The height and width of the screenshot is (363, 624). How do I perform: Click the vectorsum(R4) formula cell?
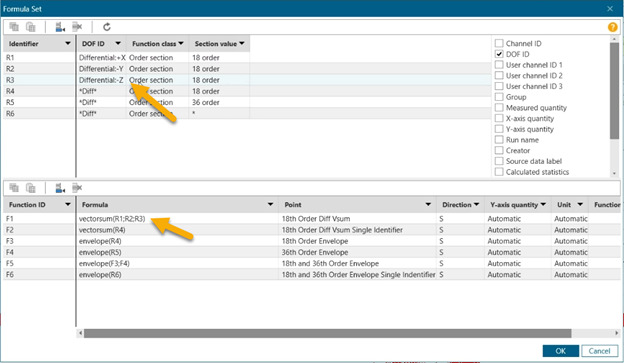point(177,230)
